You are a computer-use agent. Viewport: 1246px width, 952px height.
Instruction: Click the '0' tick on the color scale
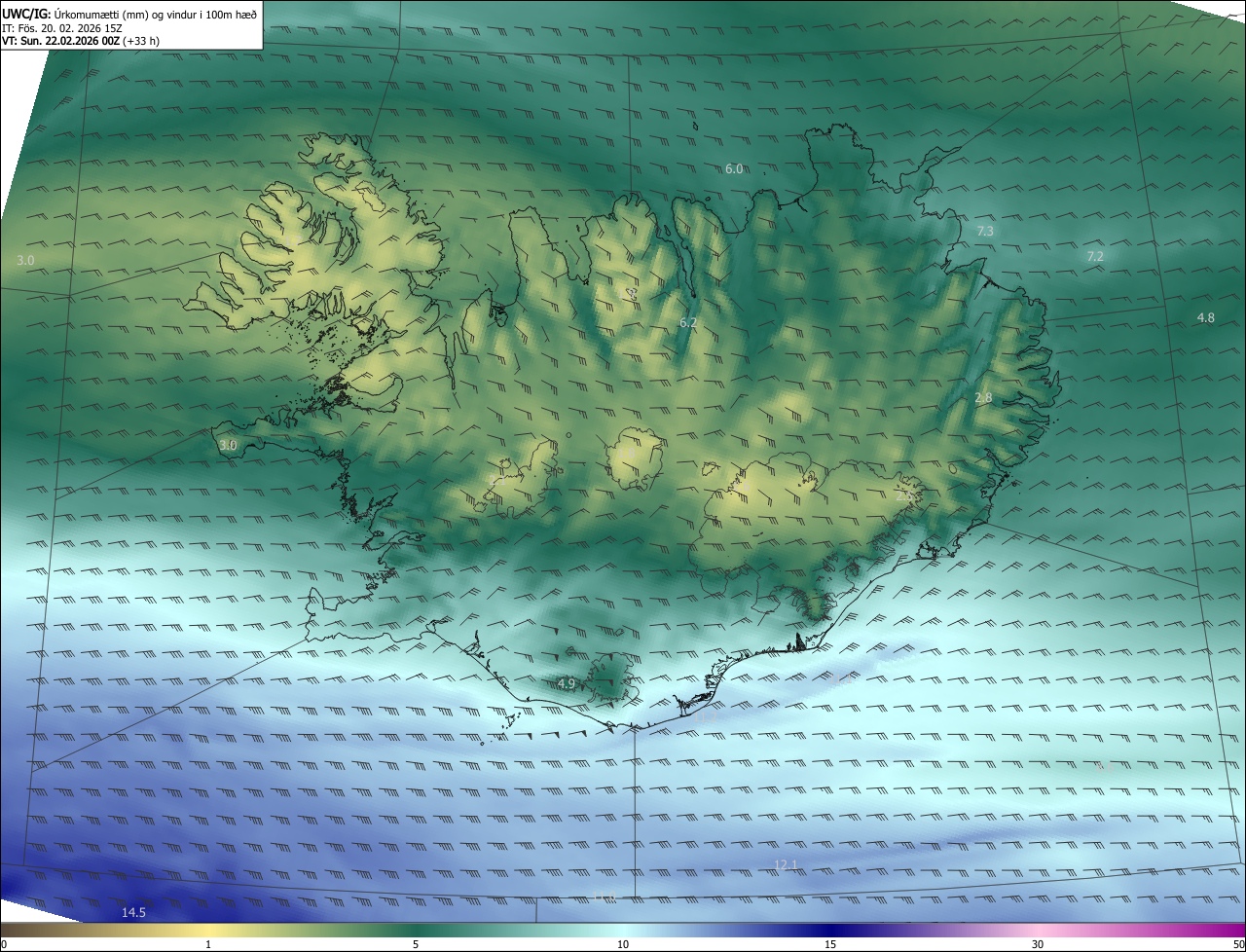click(3, 944)
